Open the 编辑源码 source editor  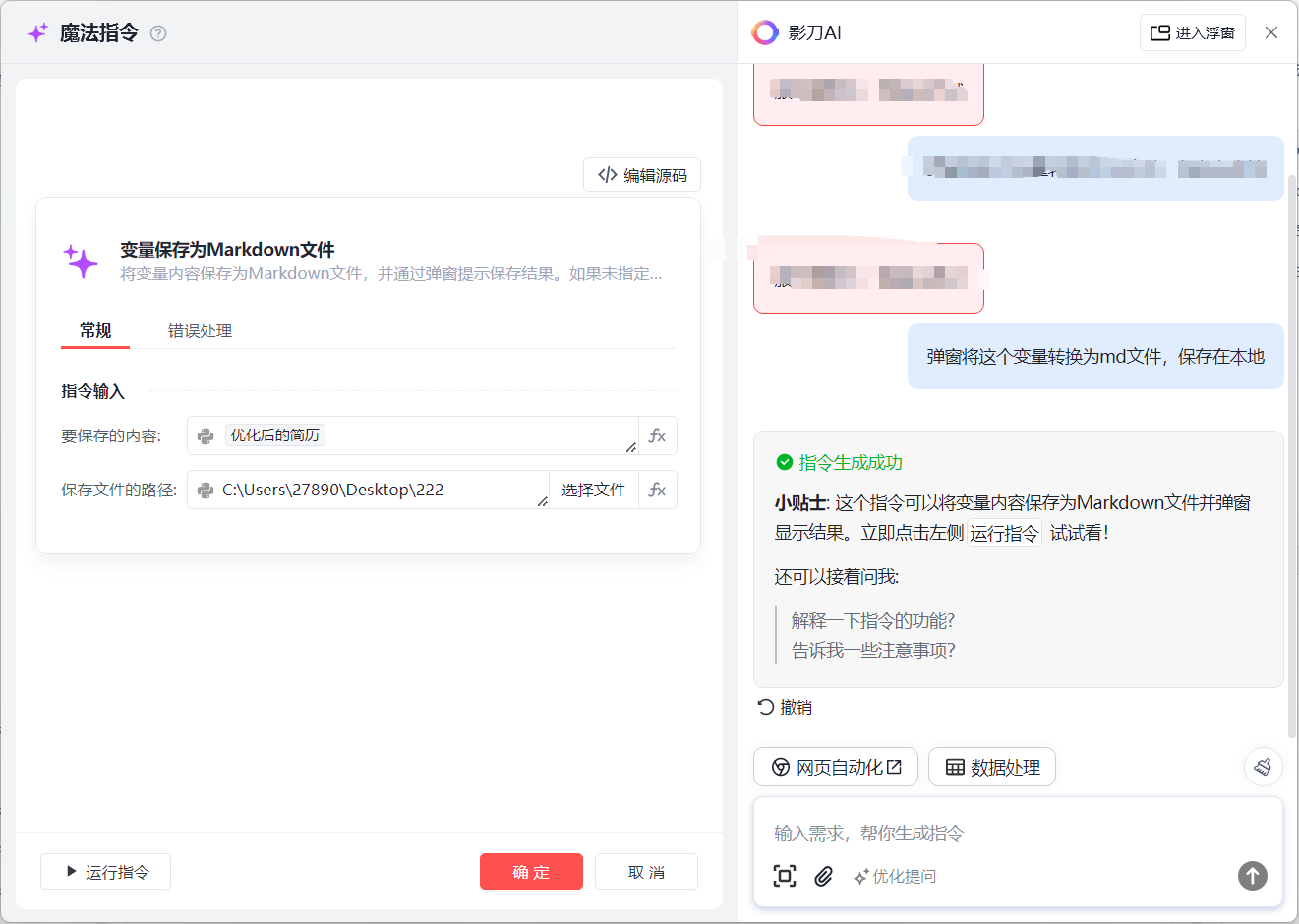coord(642,175)
